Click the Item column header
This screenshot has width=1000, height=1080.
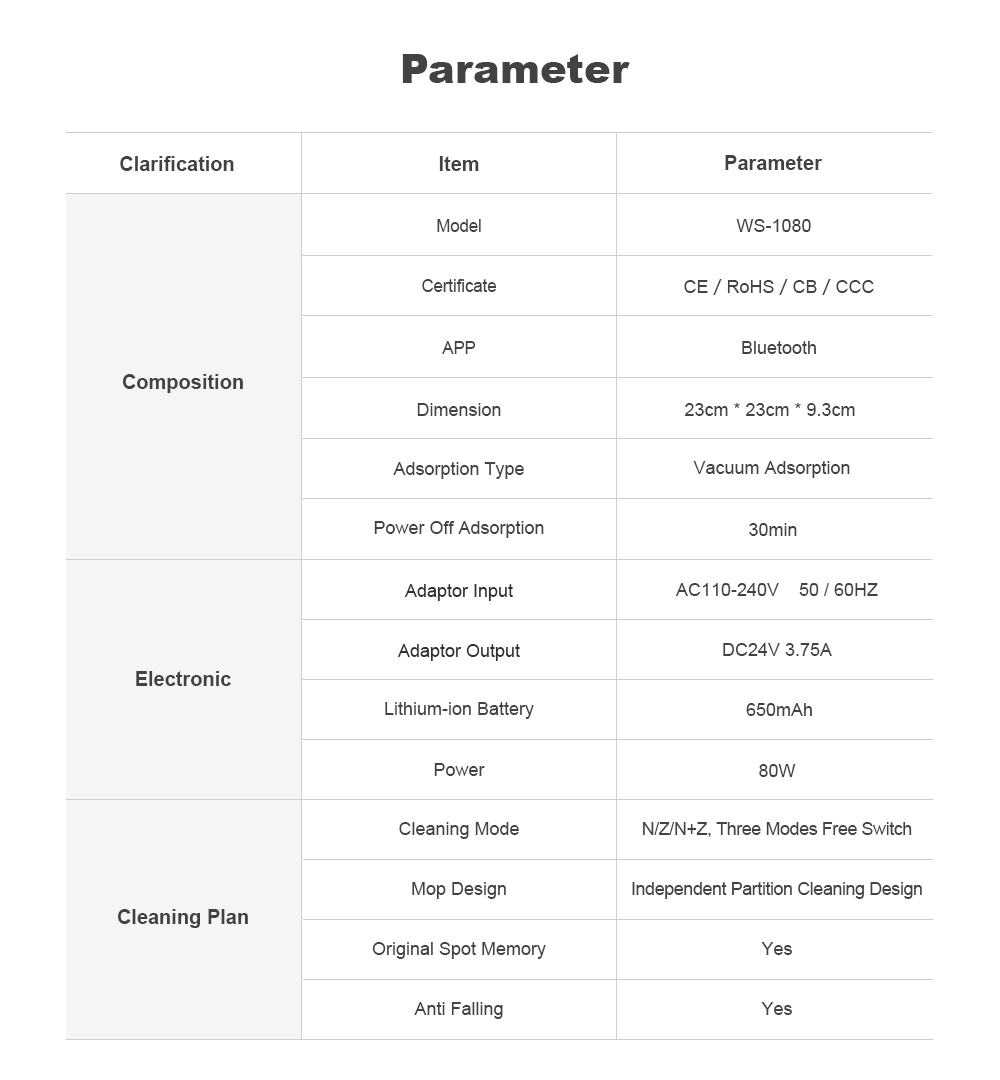458,164
